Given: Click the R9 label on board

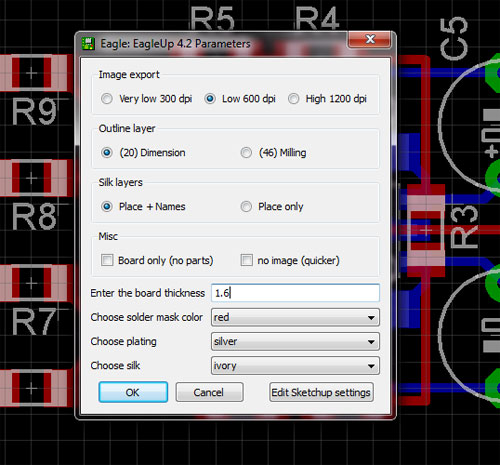Looking at the screenshot, I should (34, 112).
